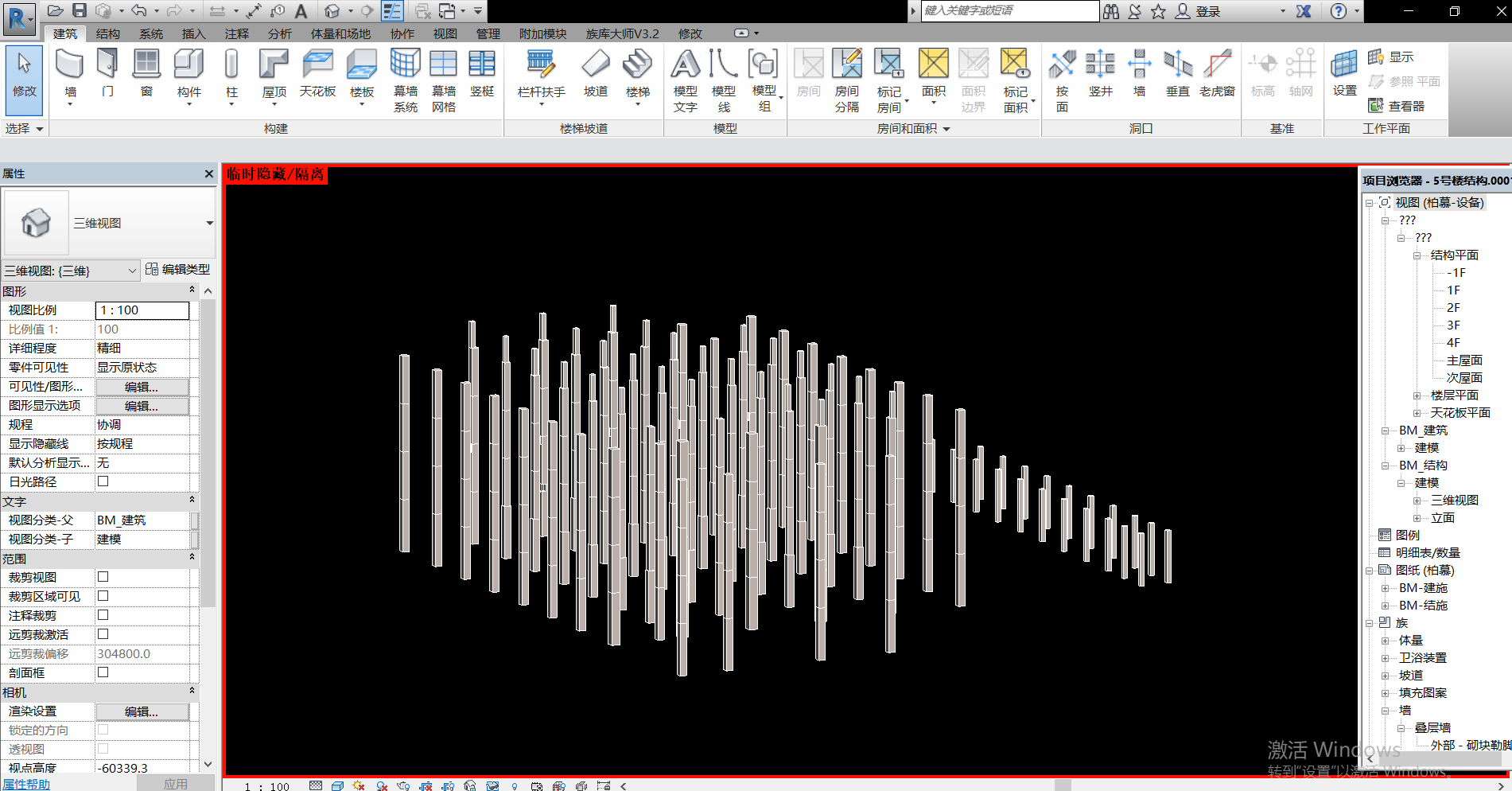The width and height of the screenshot is (1512, 791).
Task: Expand the 楼层平面 tree node
Action: point(1417,395)
